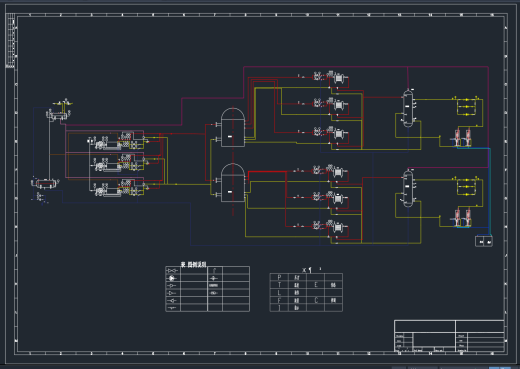Image resolution: width=520 pixels, height=369 pixels.
Task: Select the letter E cell in the instrument legend
Action: pos(316,285)
